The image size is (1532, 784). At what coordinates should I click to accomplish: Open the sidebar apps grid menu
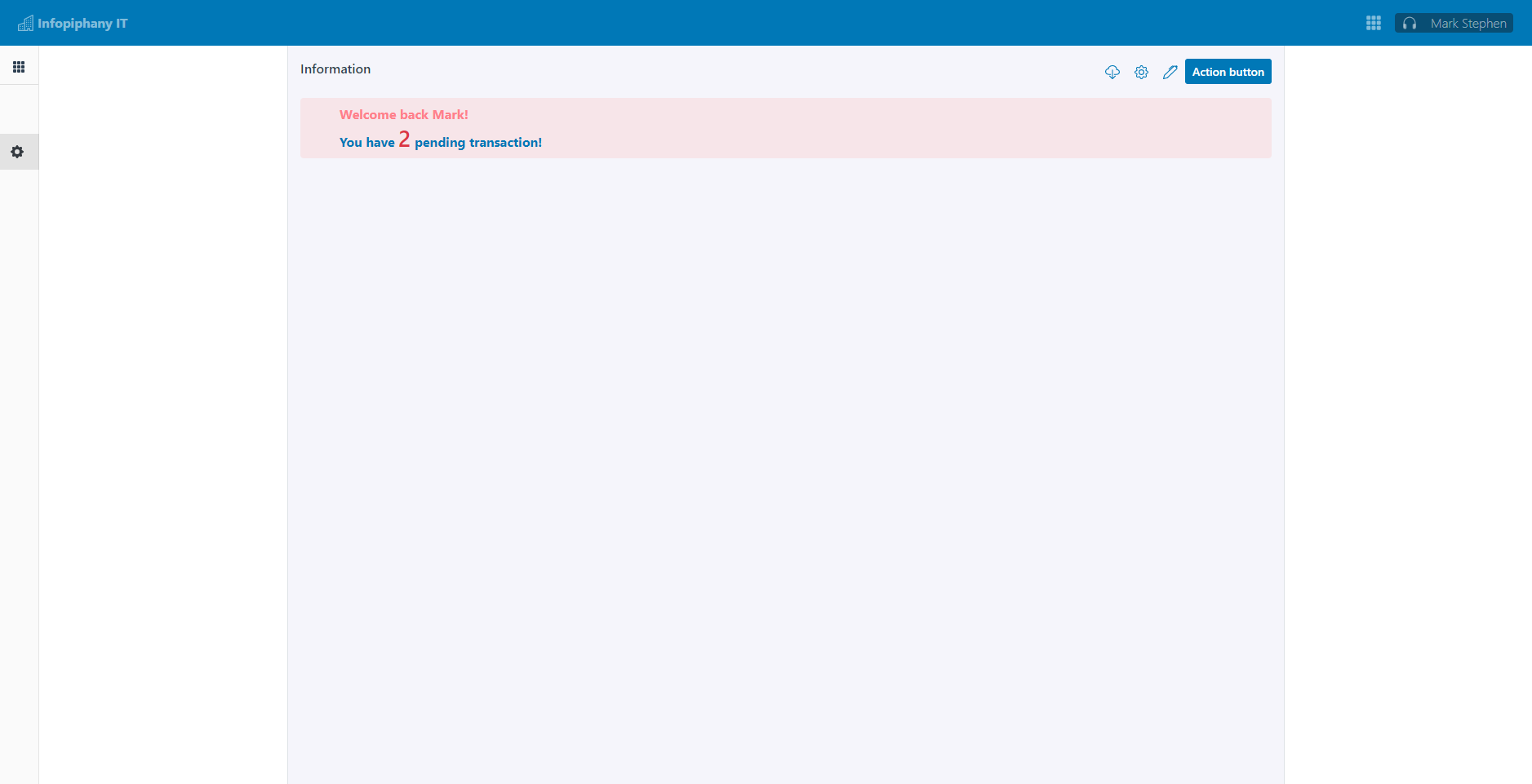coord(19,67)
